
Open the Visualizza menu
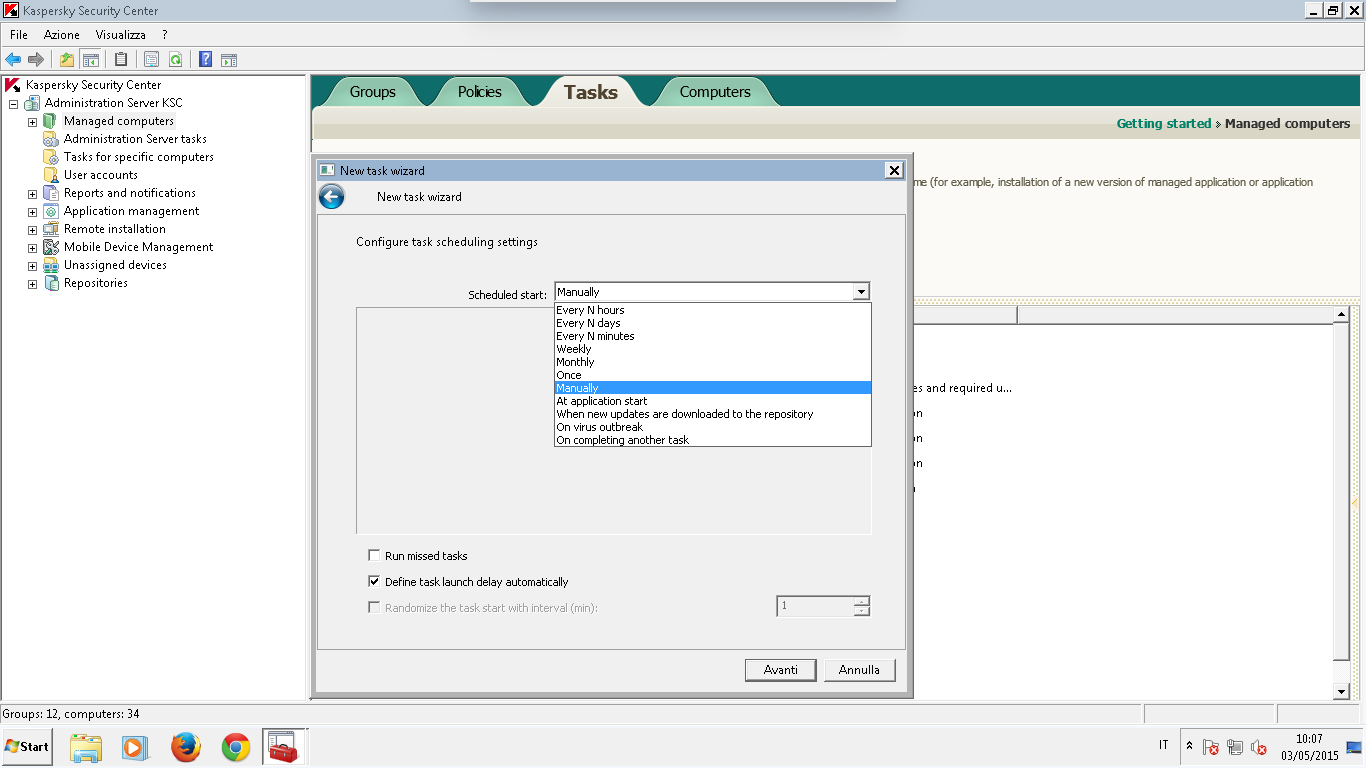point(121,35)
